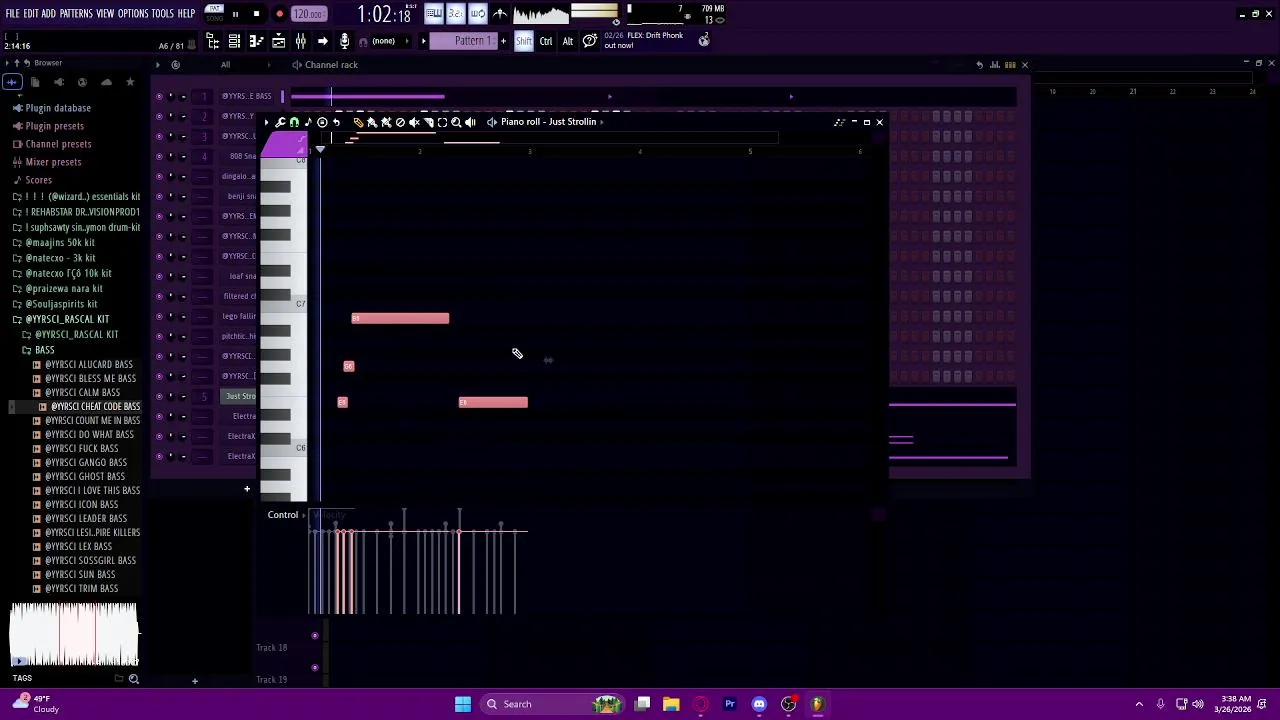Click the Just Stro channel button
The height and width of the screenshot is (720, 1280).
pos(239,396)
